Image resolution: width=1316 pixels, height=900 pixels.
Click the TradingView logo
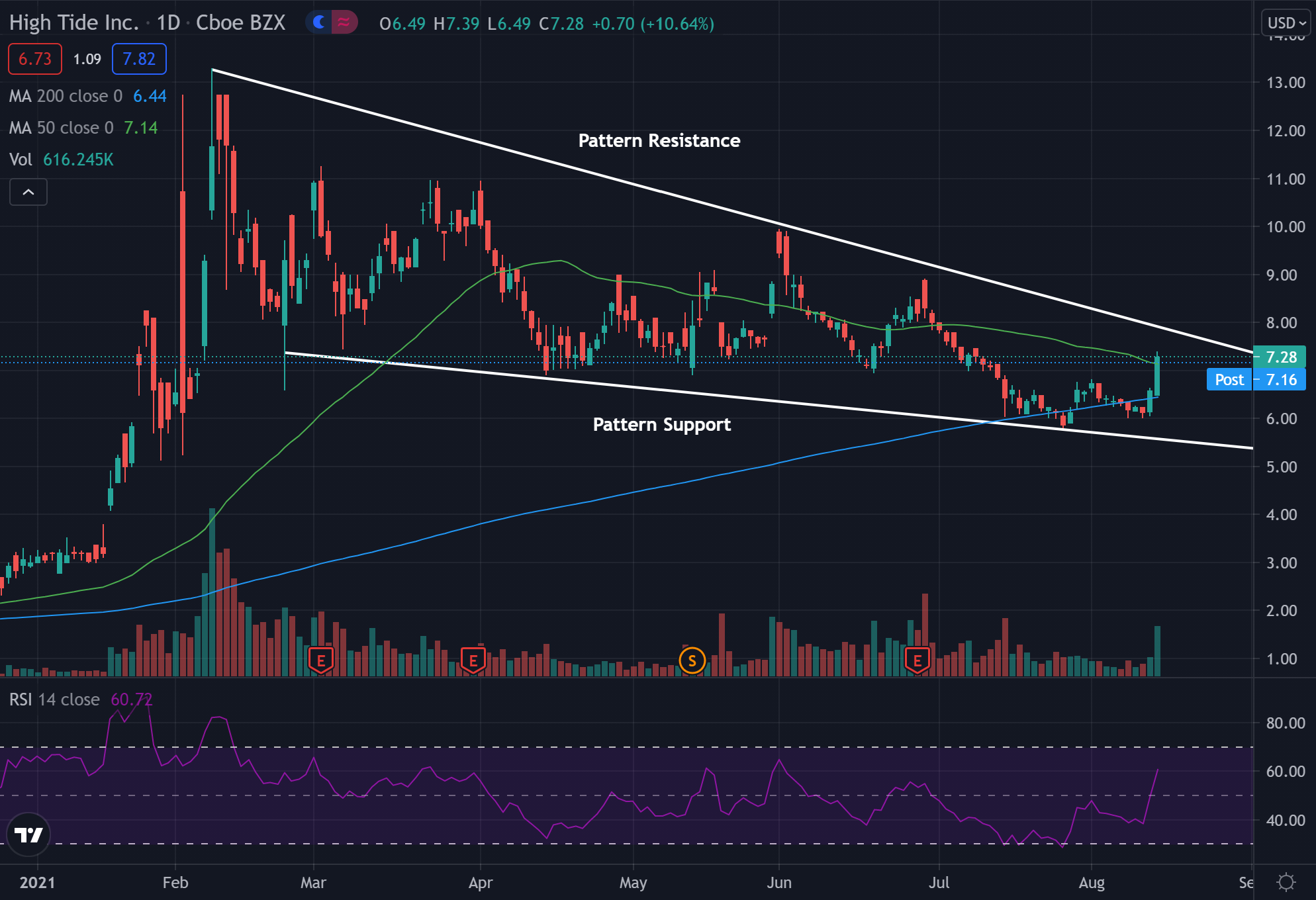point(28,834)
